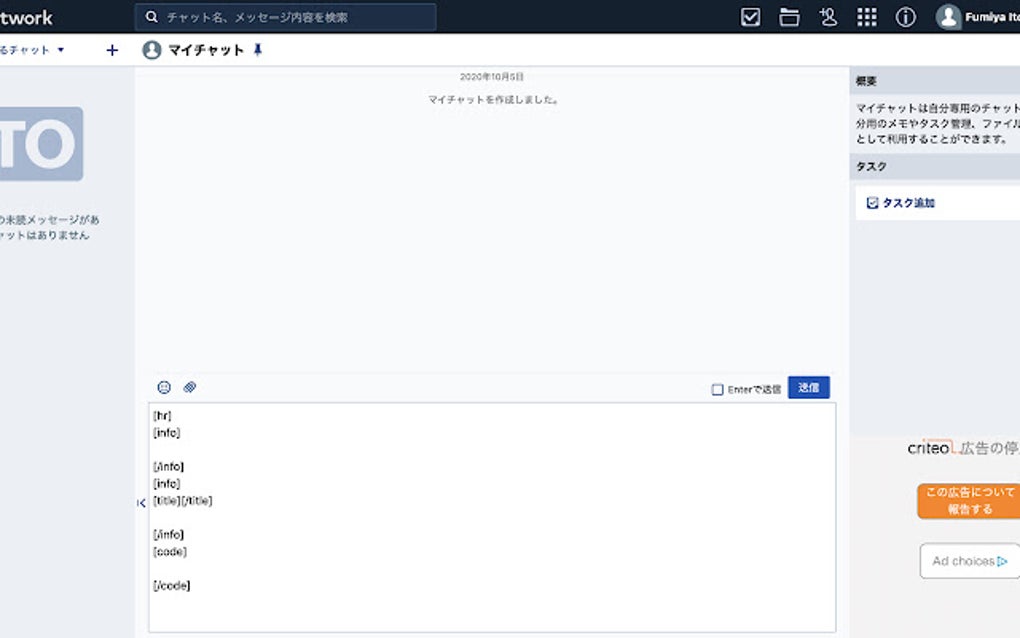Unpin マイチャット using the pin icon
This screenshot has width=1020, height=638.
257,49
